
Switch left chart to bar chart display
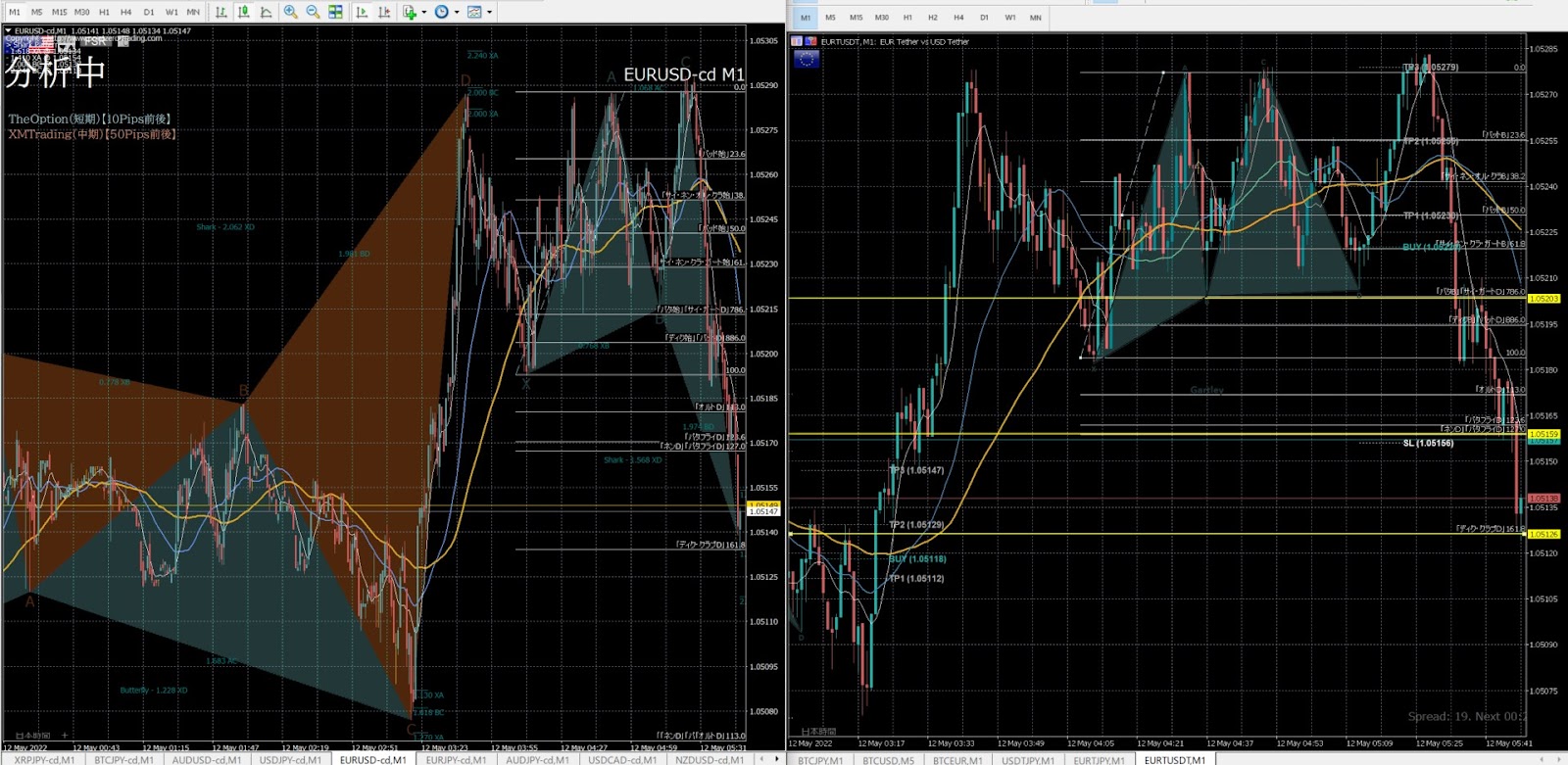point(220,12)
